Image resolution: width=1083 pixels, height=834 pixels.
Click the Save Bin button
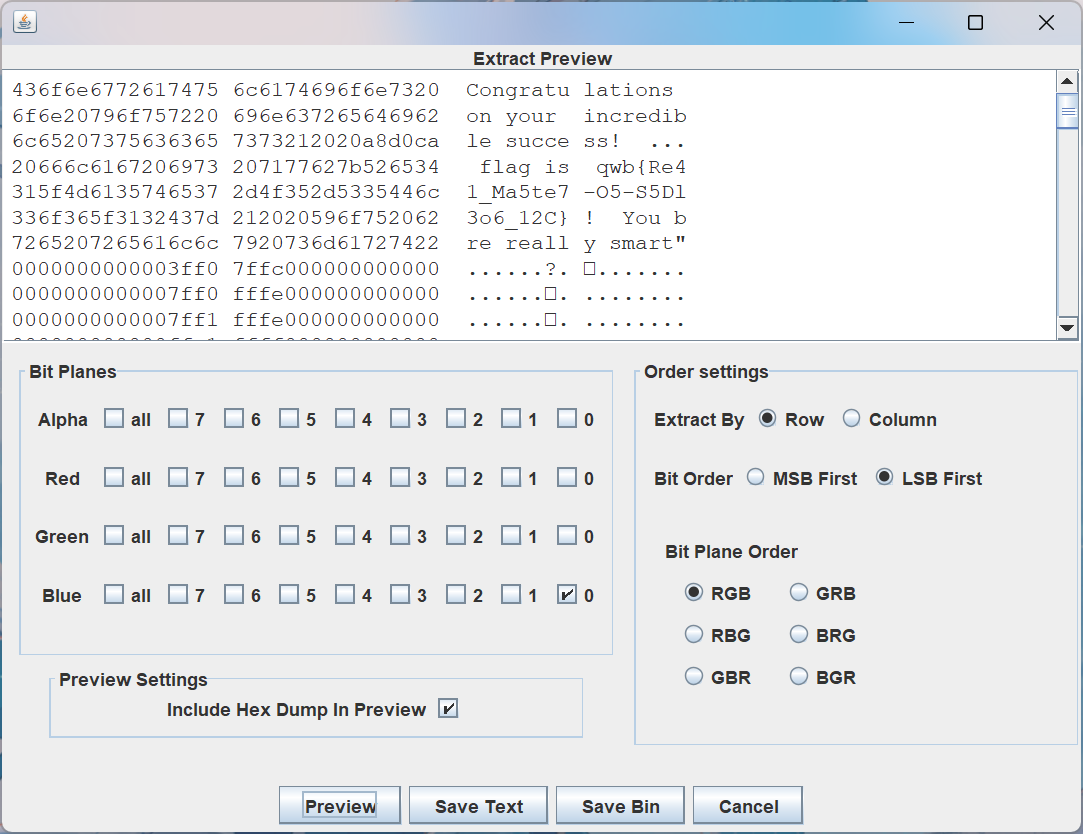[620, 806]
